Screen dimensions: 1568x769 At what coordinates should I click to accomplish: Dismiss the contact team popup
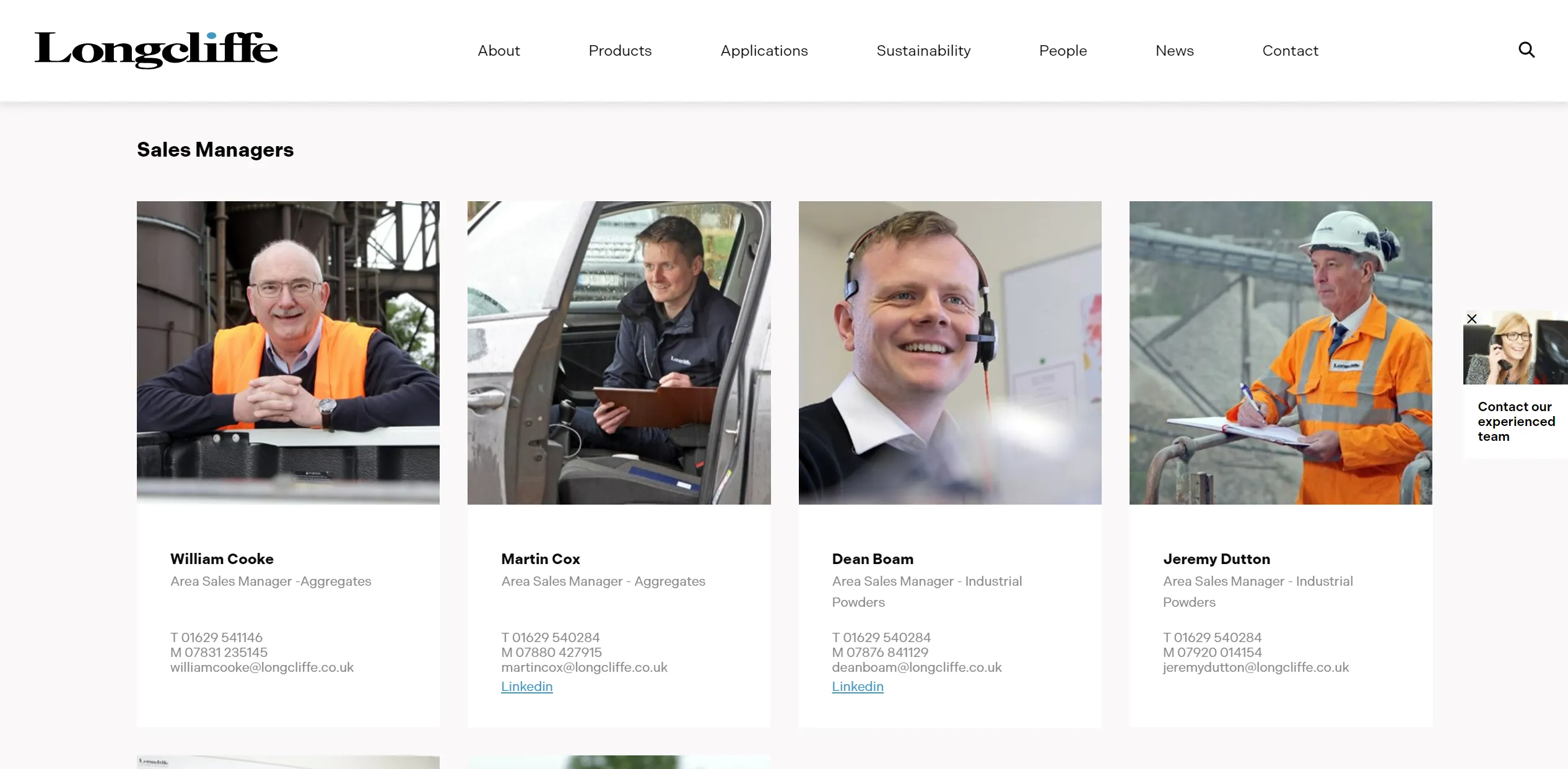[x=1472, y=318]
